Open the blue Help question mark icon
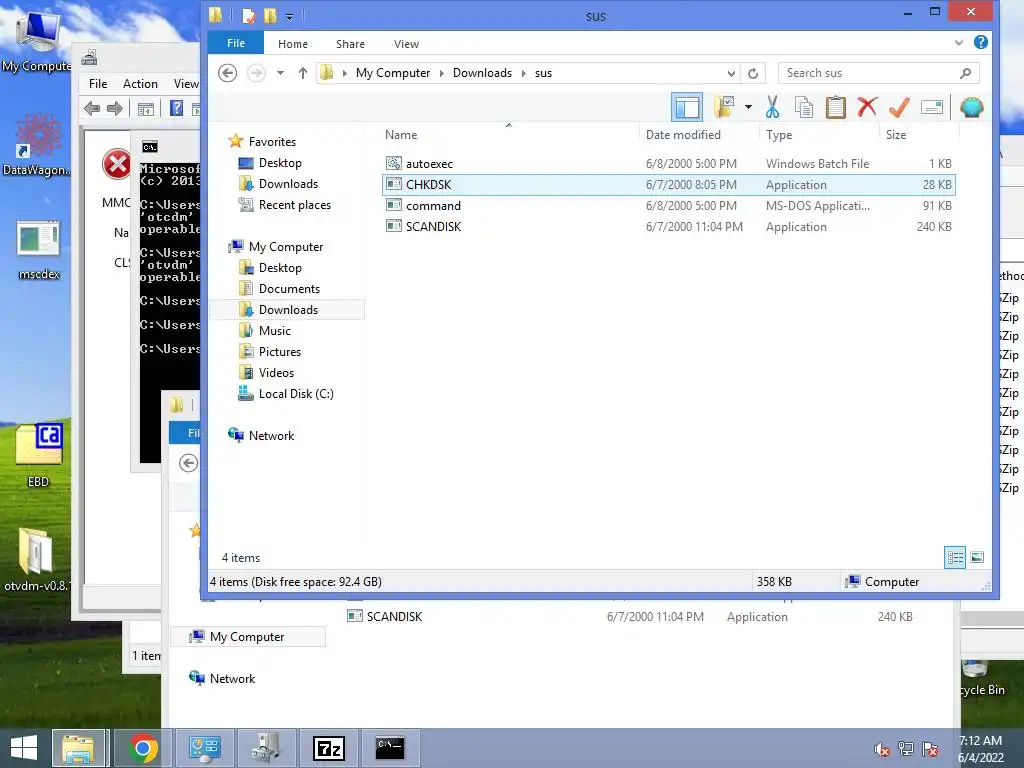Screen dimensions: 1024x768 tap(980, 42)
